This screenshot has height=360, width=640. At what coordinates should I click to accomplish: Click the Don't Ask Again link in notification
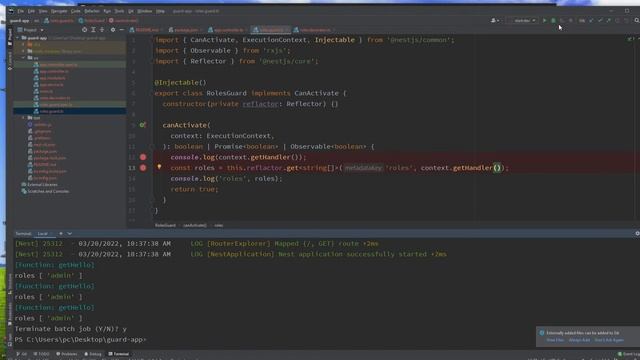pyautogui.click(x=609, y=340)
